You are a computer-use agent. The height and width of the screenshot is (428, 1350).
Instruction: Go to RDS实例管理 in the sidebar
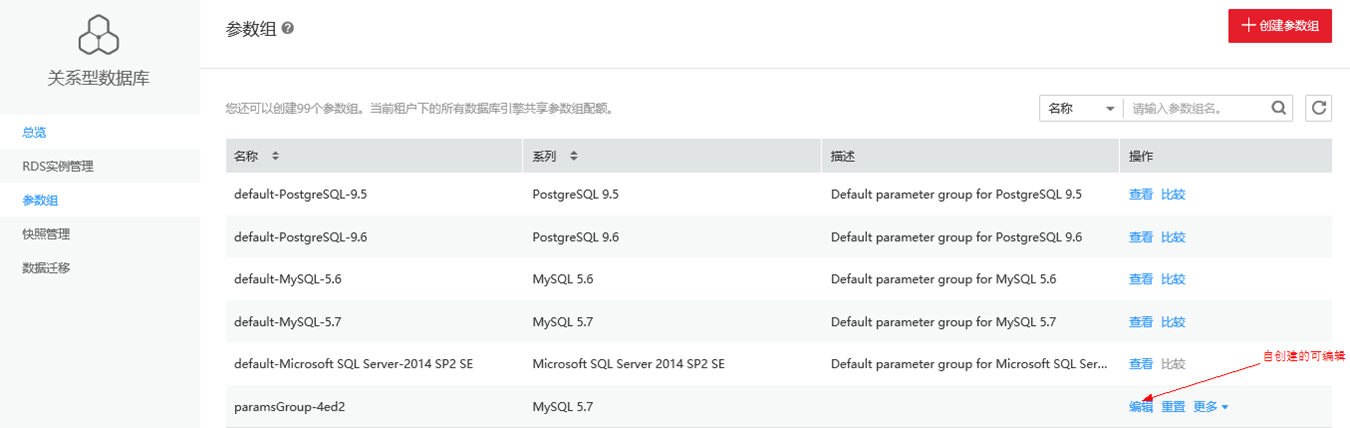[x=58, y=166]
